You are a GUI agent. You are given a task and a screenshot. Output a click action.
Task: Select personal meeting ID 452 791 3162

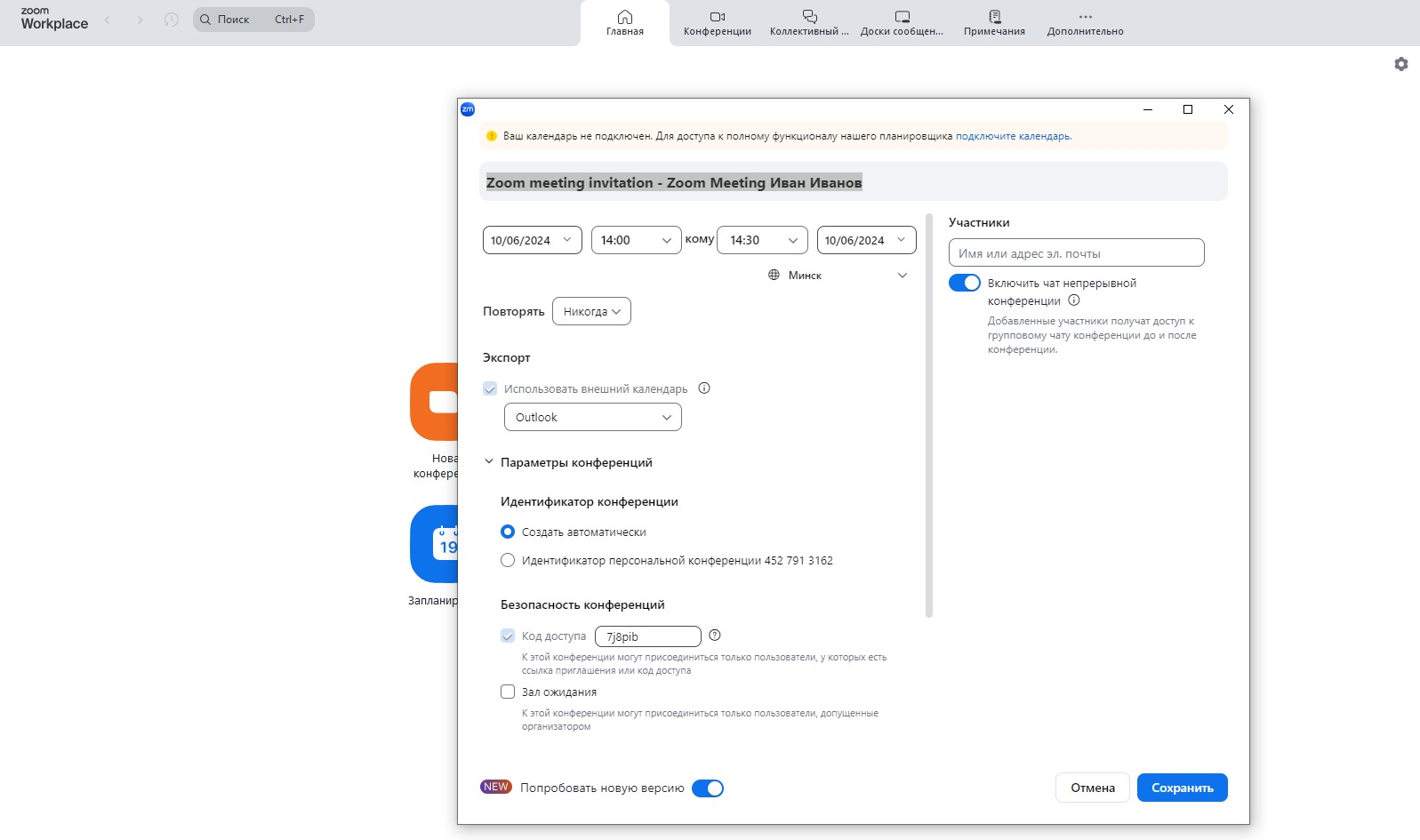pyautogui.click(x=508, y=560)
